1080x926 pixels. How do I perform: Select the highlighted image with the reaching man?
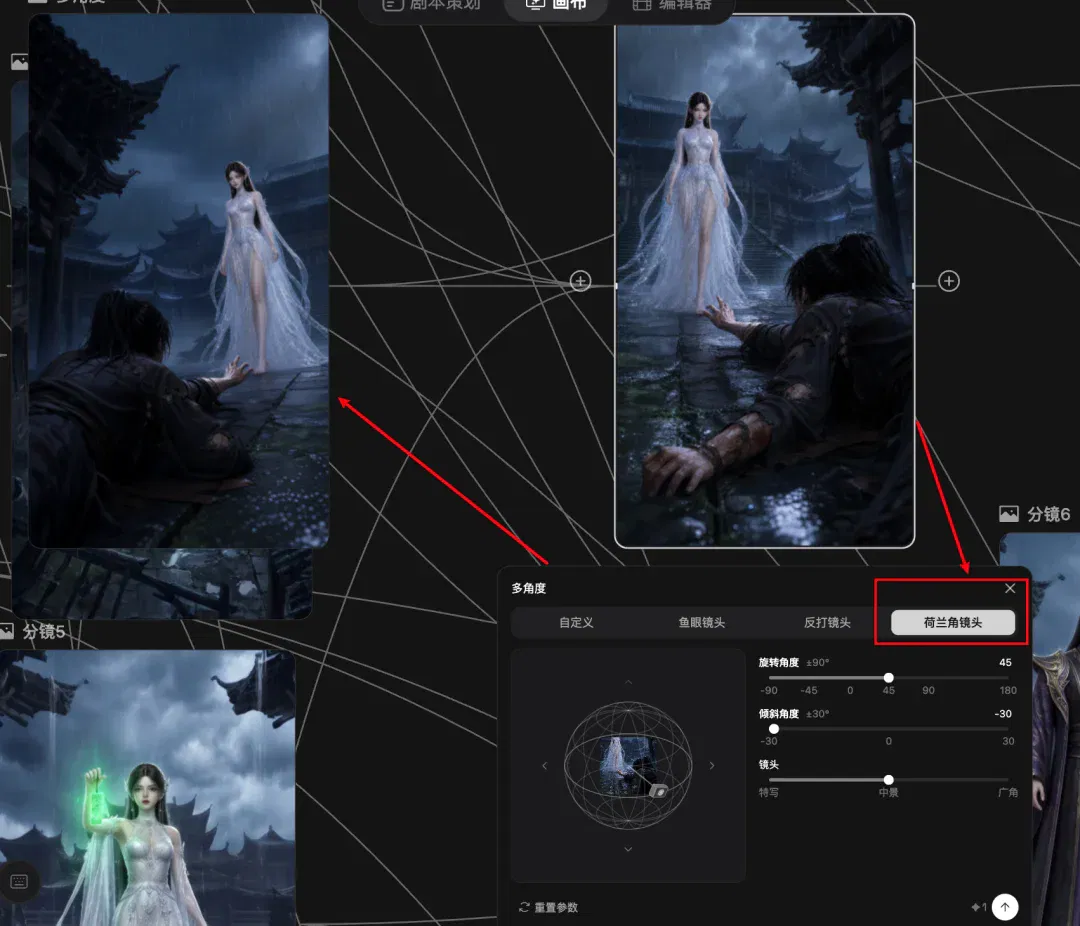click(x=765, y=281)
